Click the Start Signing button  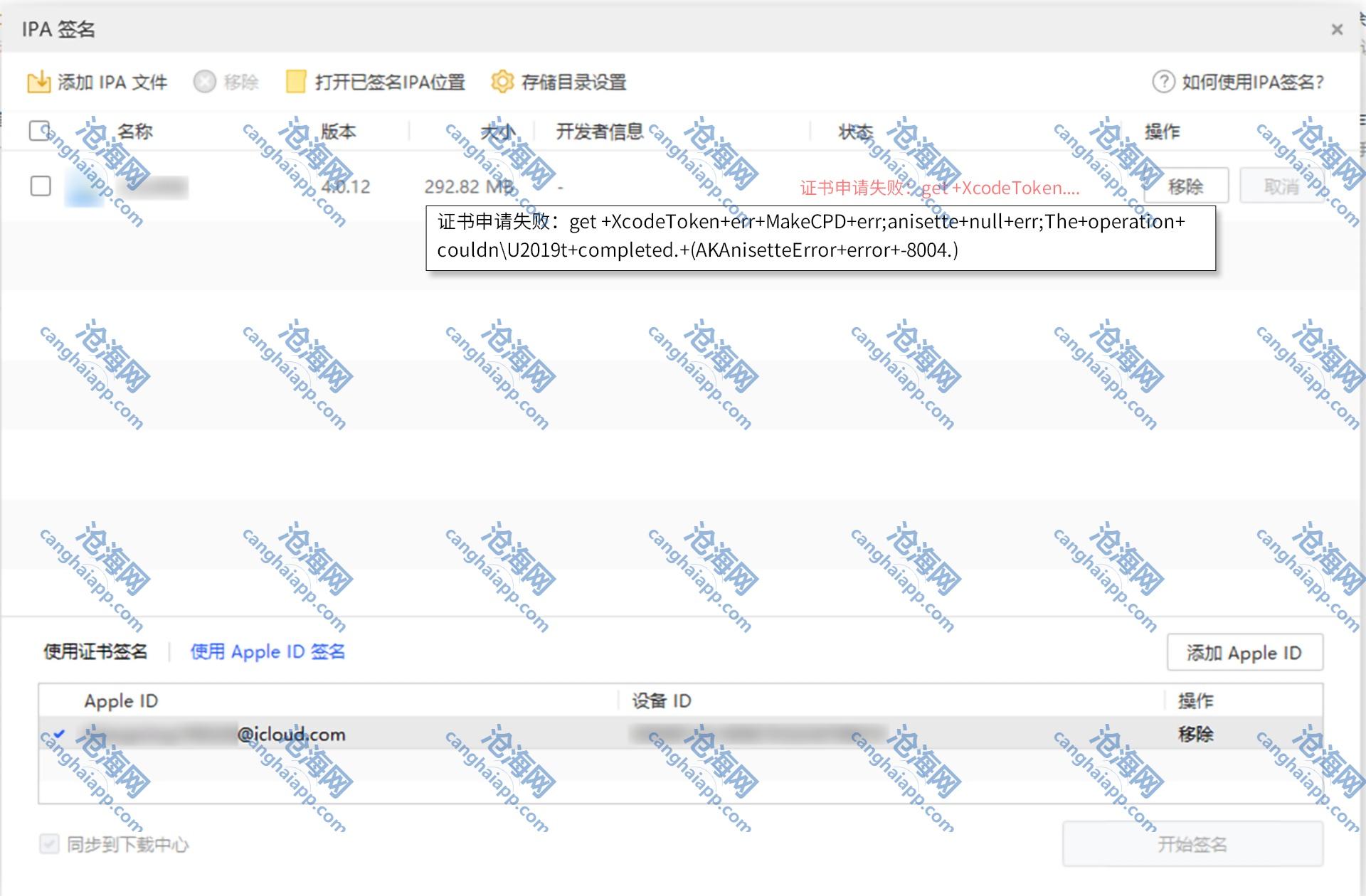click(1192, 844)
